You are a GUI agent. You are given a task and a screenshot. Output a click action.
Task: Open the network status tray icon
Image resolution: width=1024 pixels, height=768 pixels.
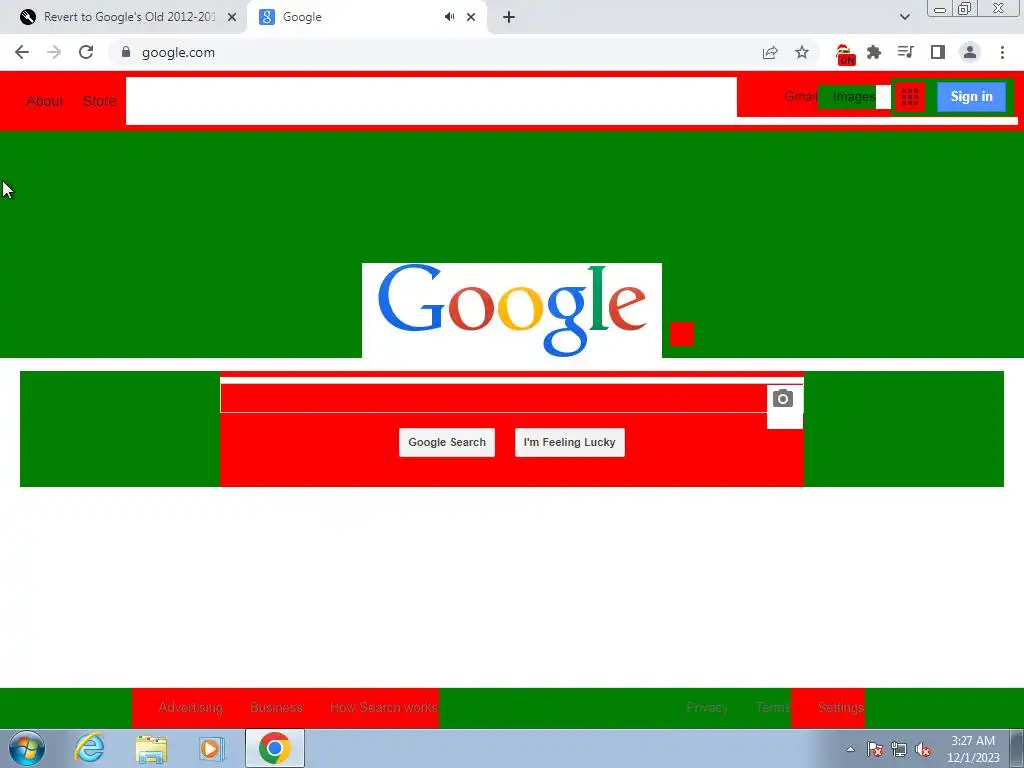(899, 749)
